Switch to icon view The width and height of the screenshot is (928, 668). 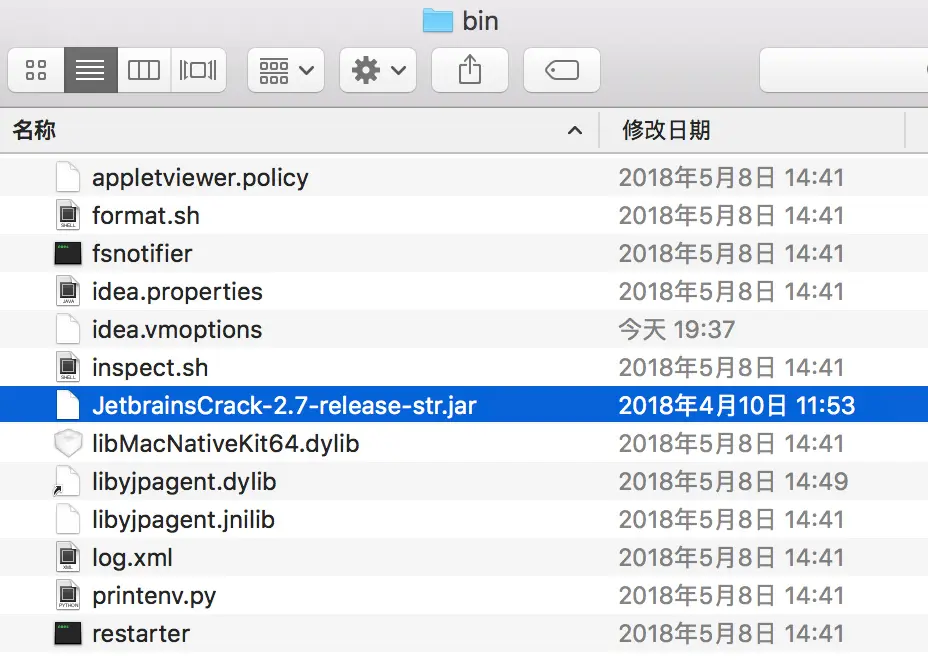click(x=36, y=70)
